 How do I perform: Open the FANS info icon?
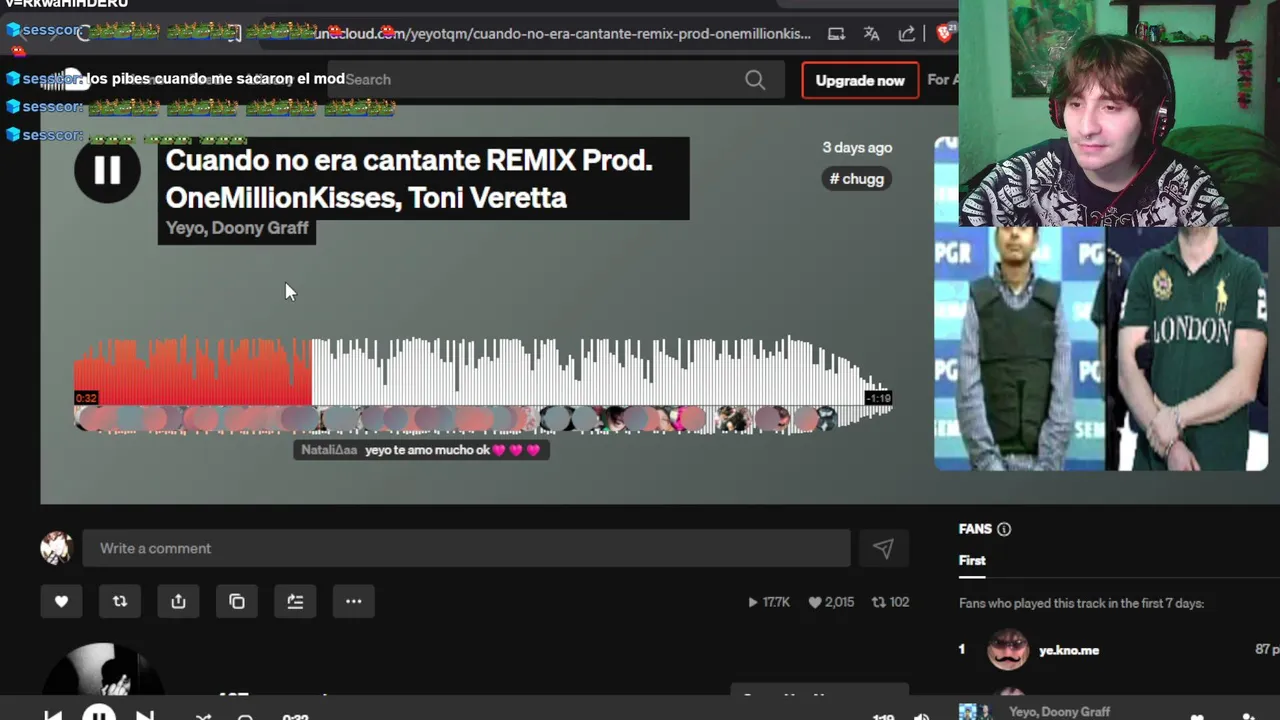click(1004, 529)
